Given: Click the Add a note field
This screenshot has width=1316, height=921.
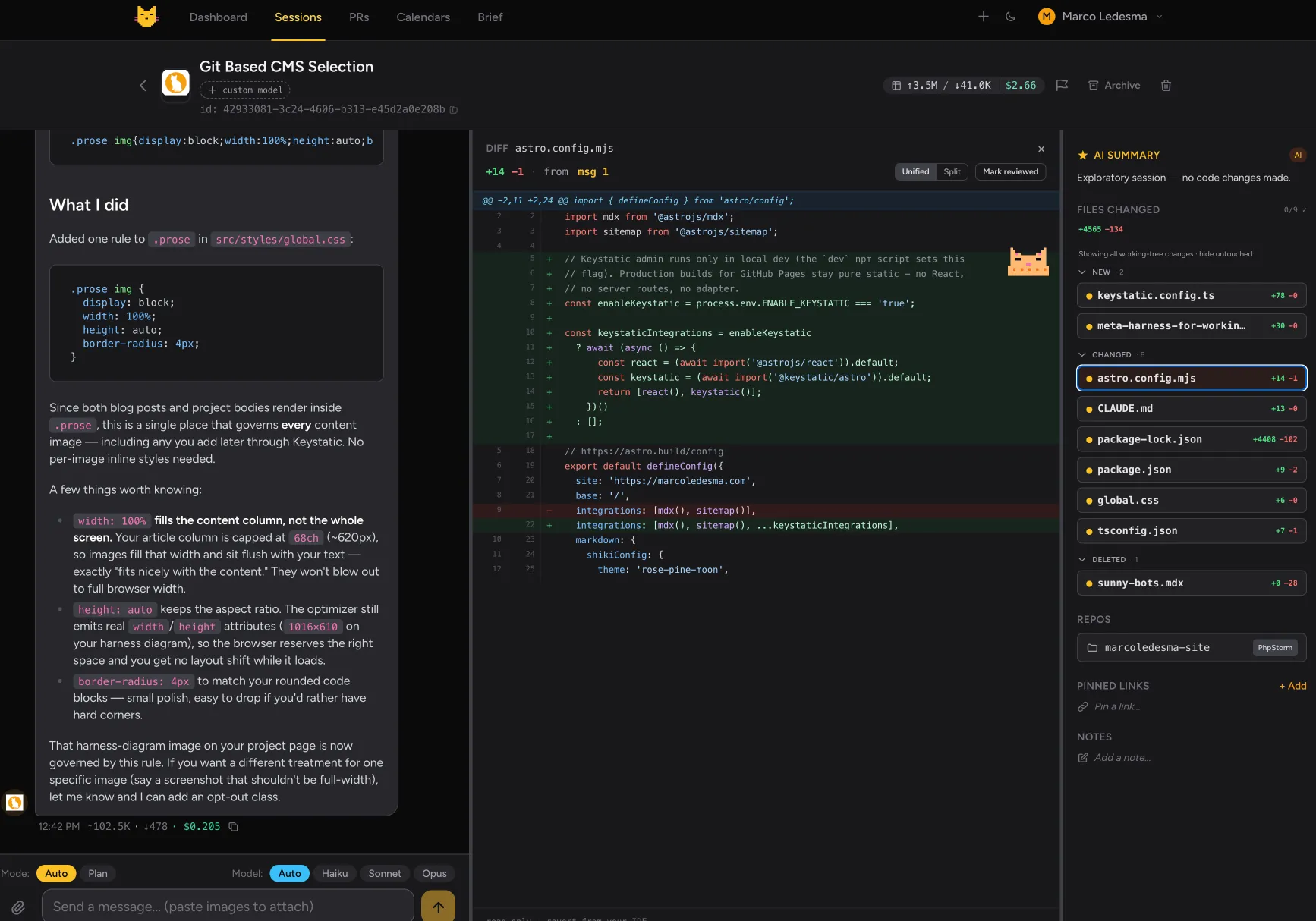Looking at the screenshot, I should click(1122, 758).
